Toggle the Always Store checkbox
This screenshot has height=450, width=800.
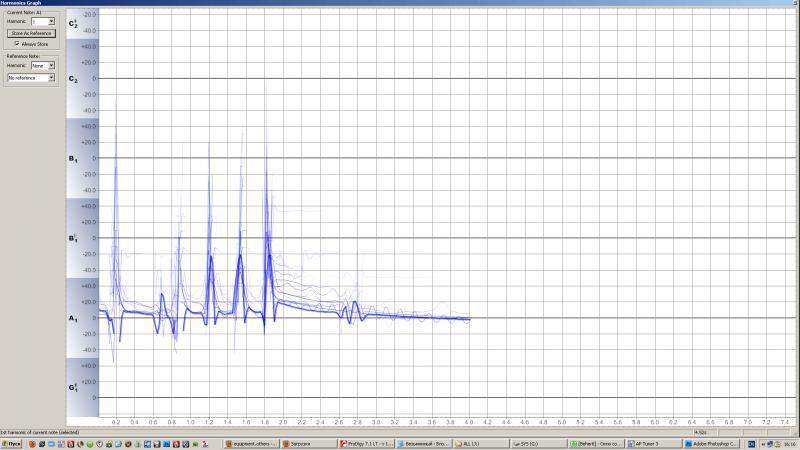(16, 44)
